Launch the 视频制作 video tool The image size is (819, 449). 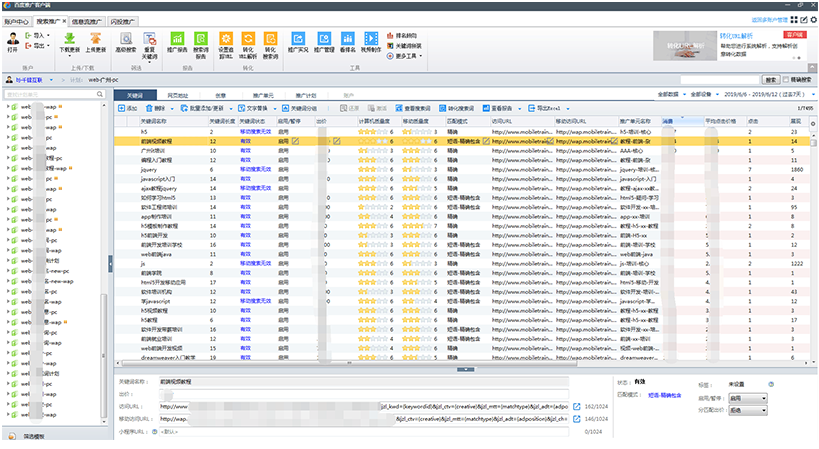[x=371, y=40]
